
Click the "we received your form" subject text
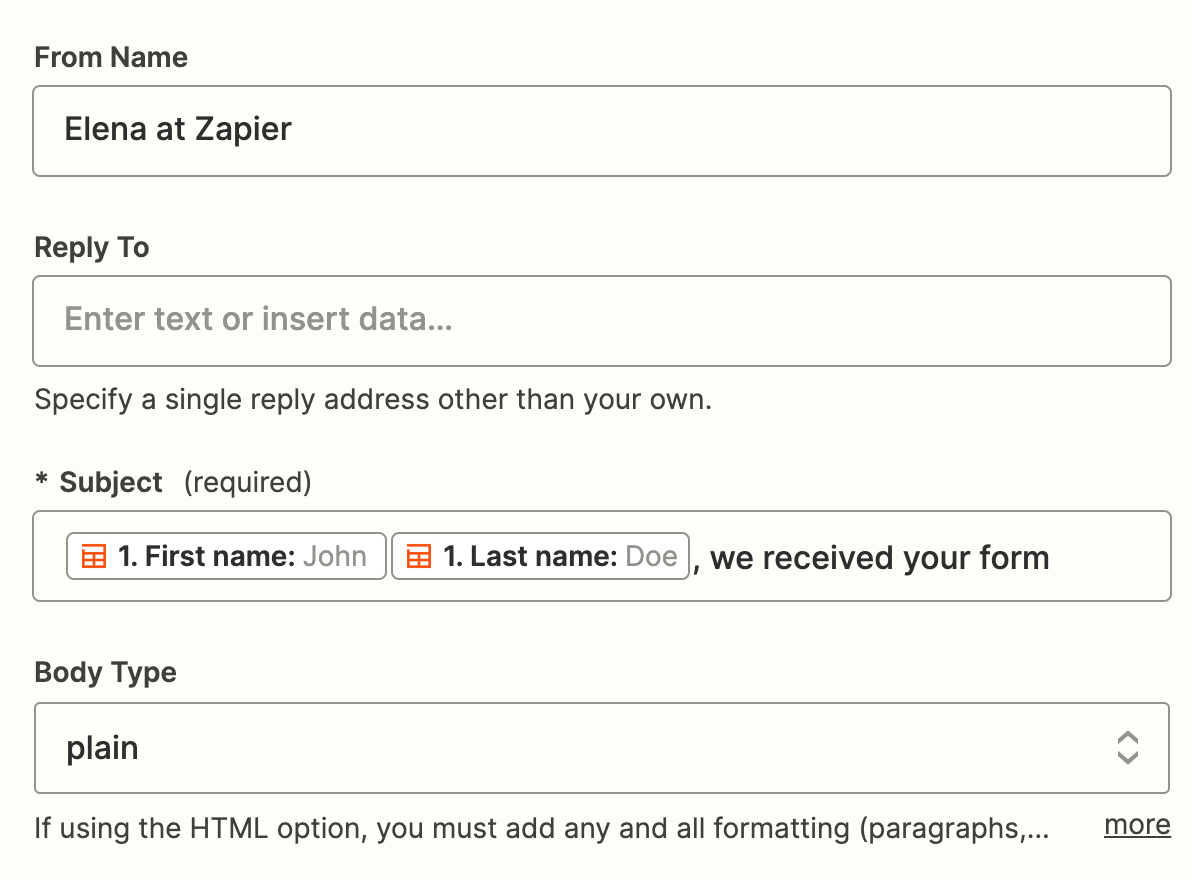[879, 558]
